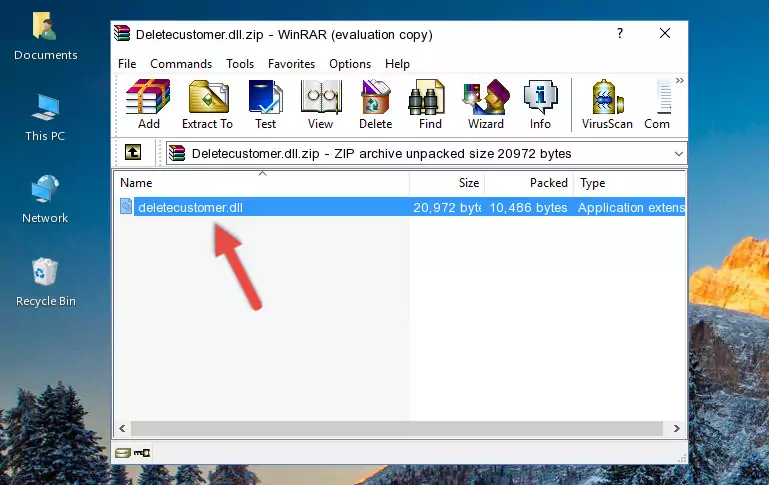Sort by the Type column header
The image size is (769, 485).
pos(629,183)
